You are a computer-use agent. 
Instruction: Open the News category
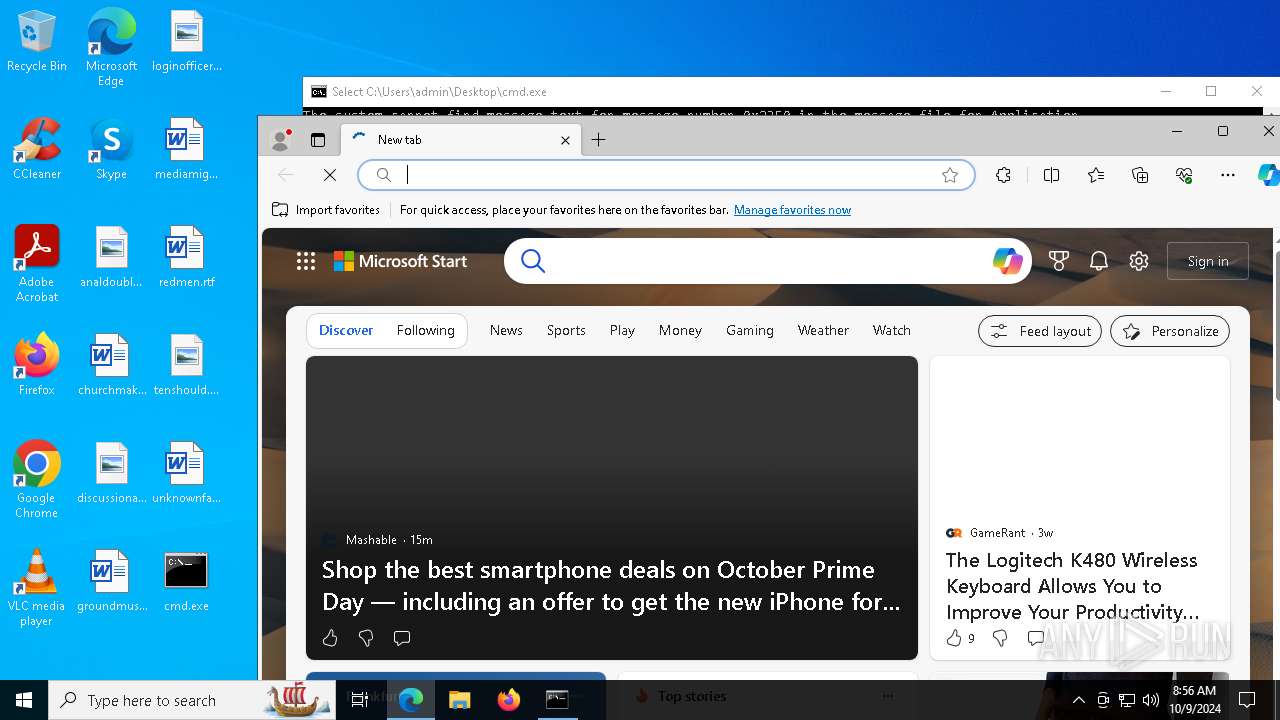pyautogui.click(x=506, y=330)
